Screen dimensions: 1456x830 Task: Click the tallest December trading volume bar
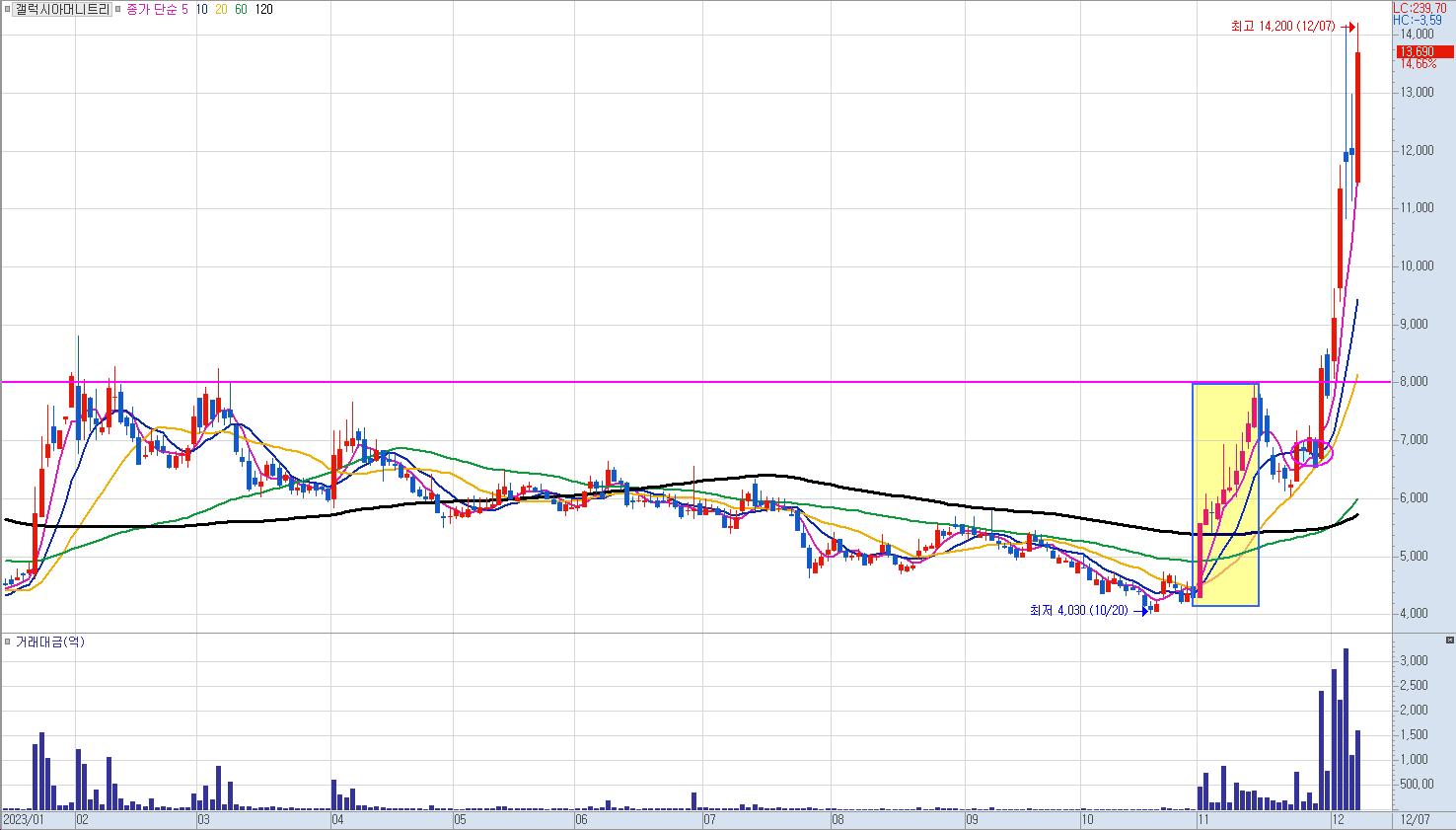pyautogui.click(x=1346, y=729)
